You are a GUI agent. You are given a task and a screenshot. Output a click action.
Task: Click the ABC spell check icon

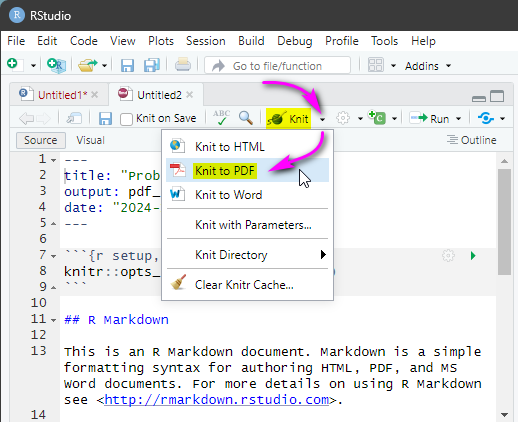pos(221,118)
